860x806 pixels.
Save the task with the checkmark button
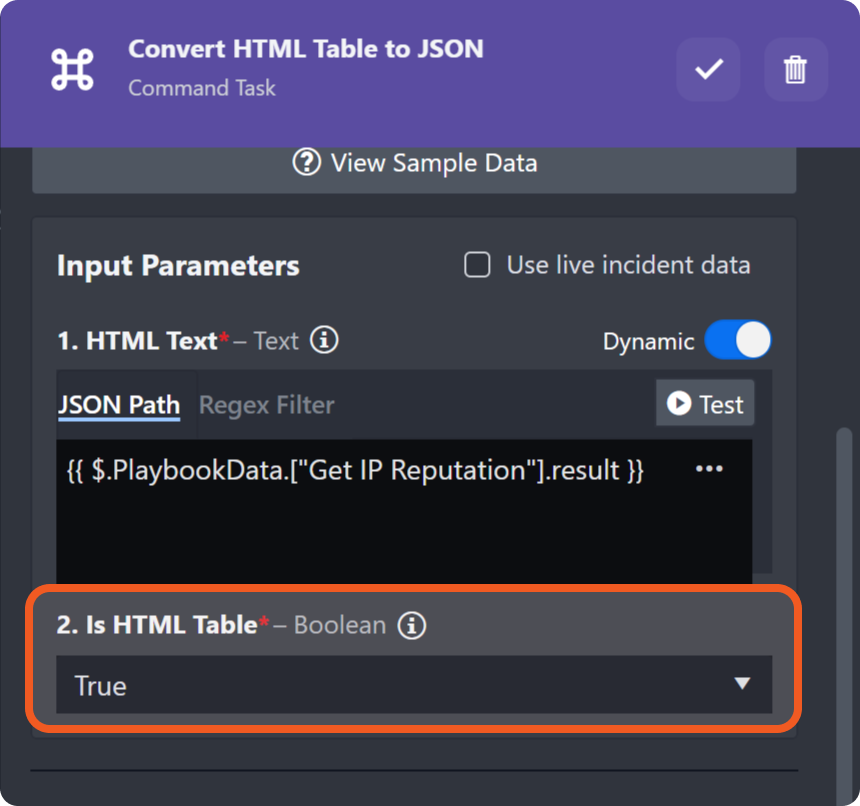coord(708,69)
